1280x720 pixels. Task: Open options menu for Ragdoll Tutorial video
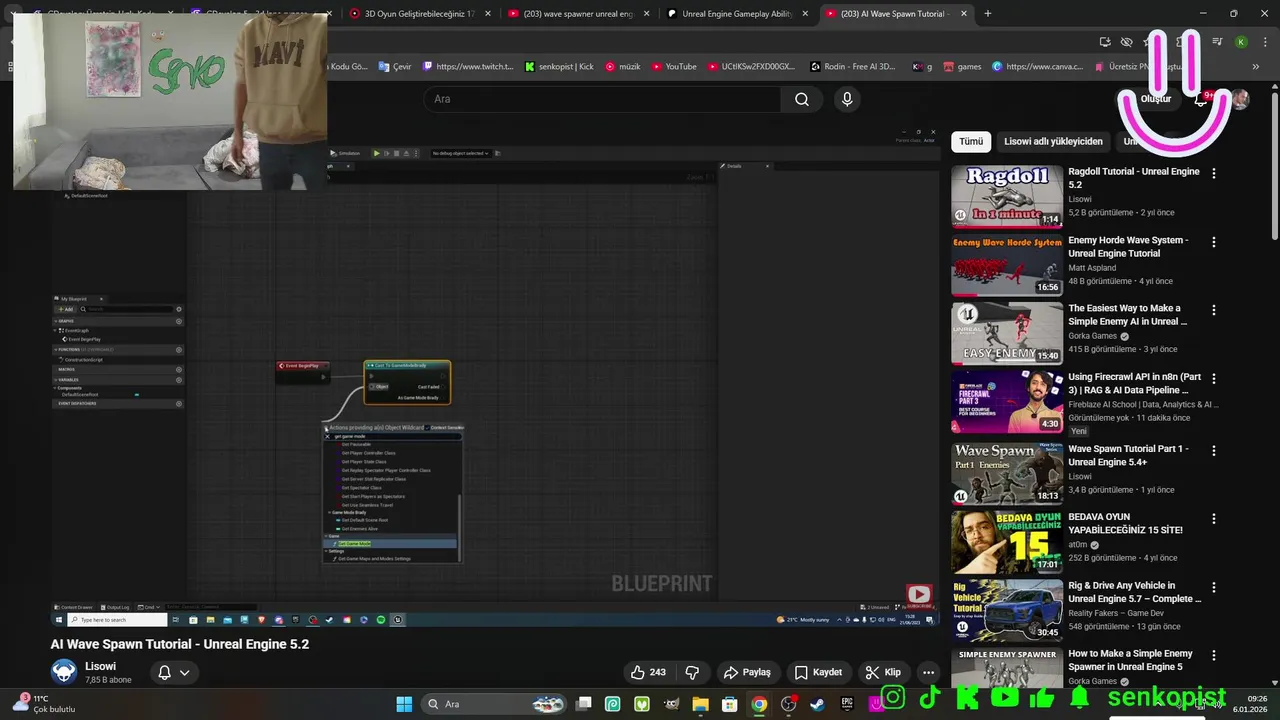coord(1214,173)
